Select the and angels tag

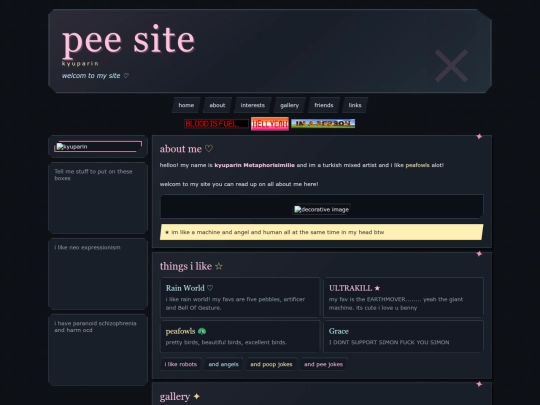coord(224,364)
